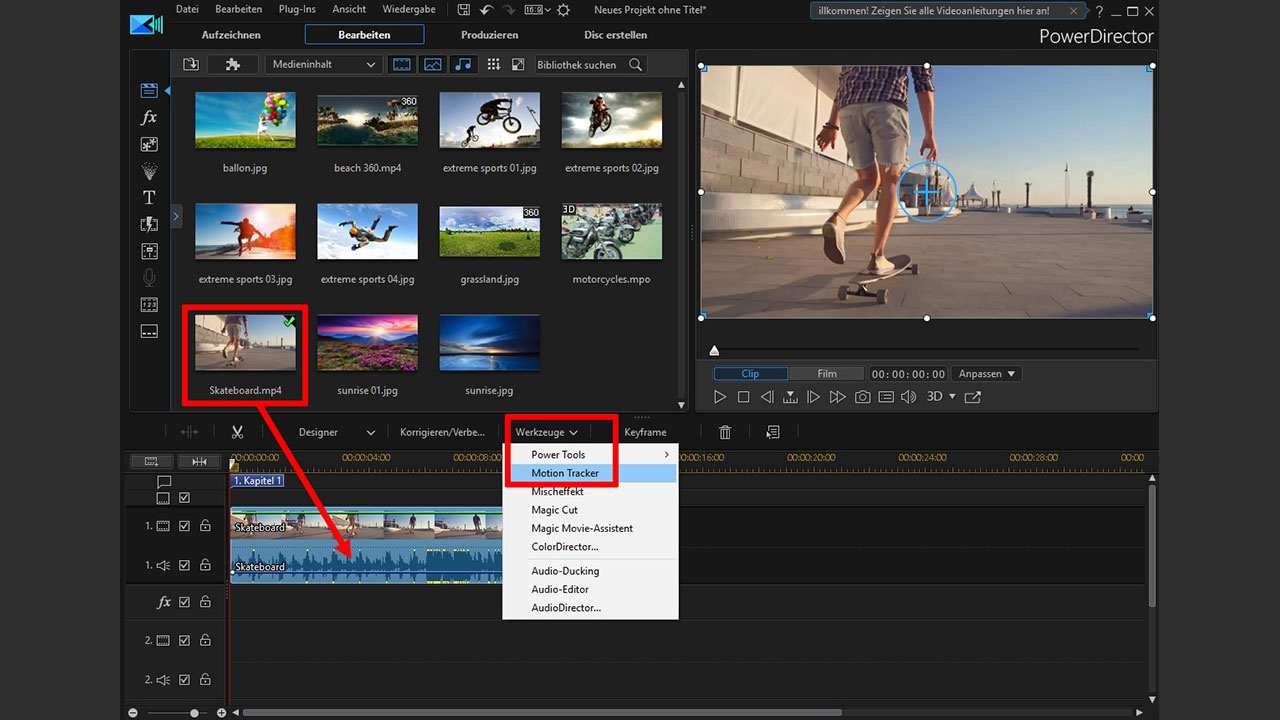The image size is (1280, 720).
Task: Click the Keyframe button
Action: tap(645, 432)
